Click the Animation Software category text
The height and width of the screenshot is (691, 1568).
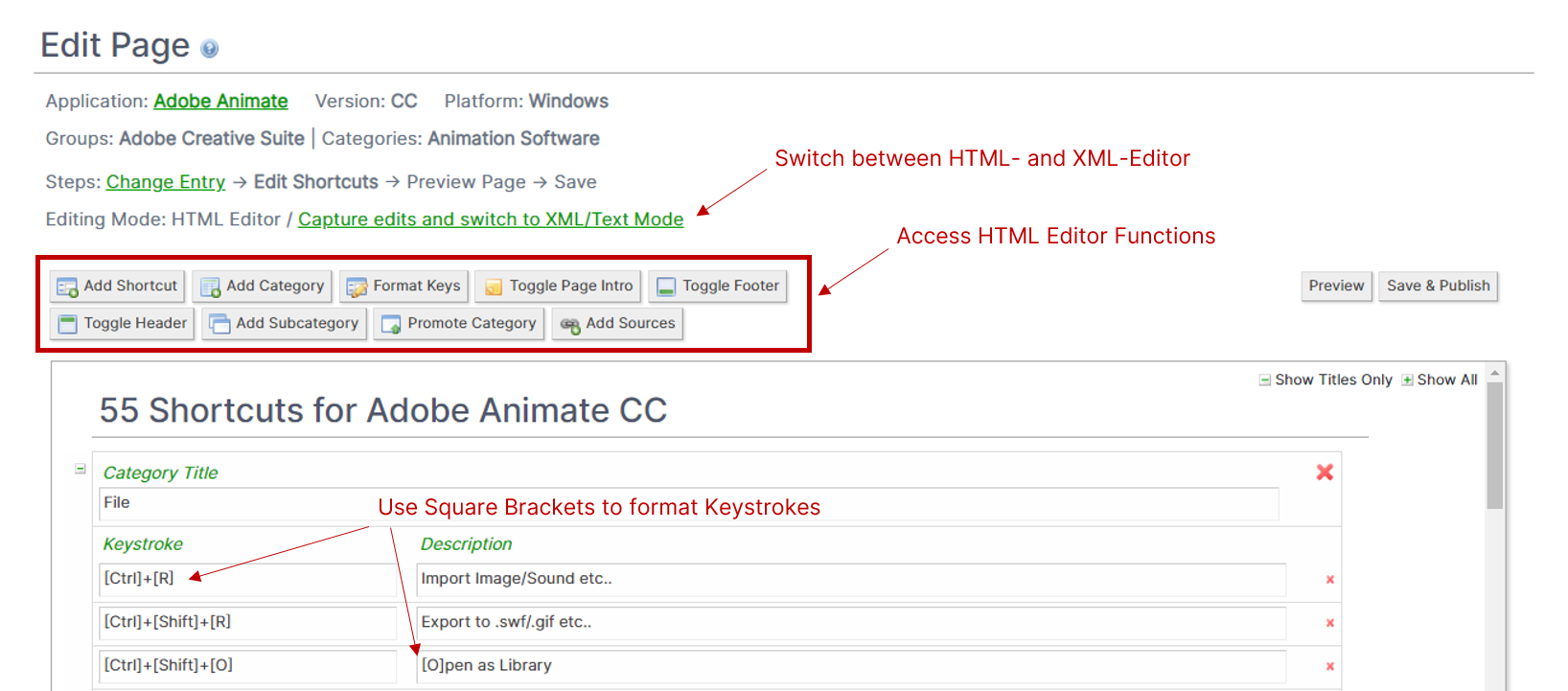coord(514,139)
